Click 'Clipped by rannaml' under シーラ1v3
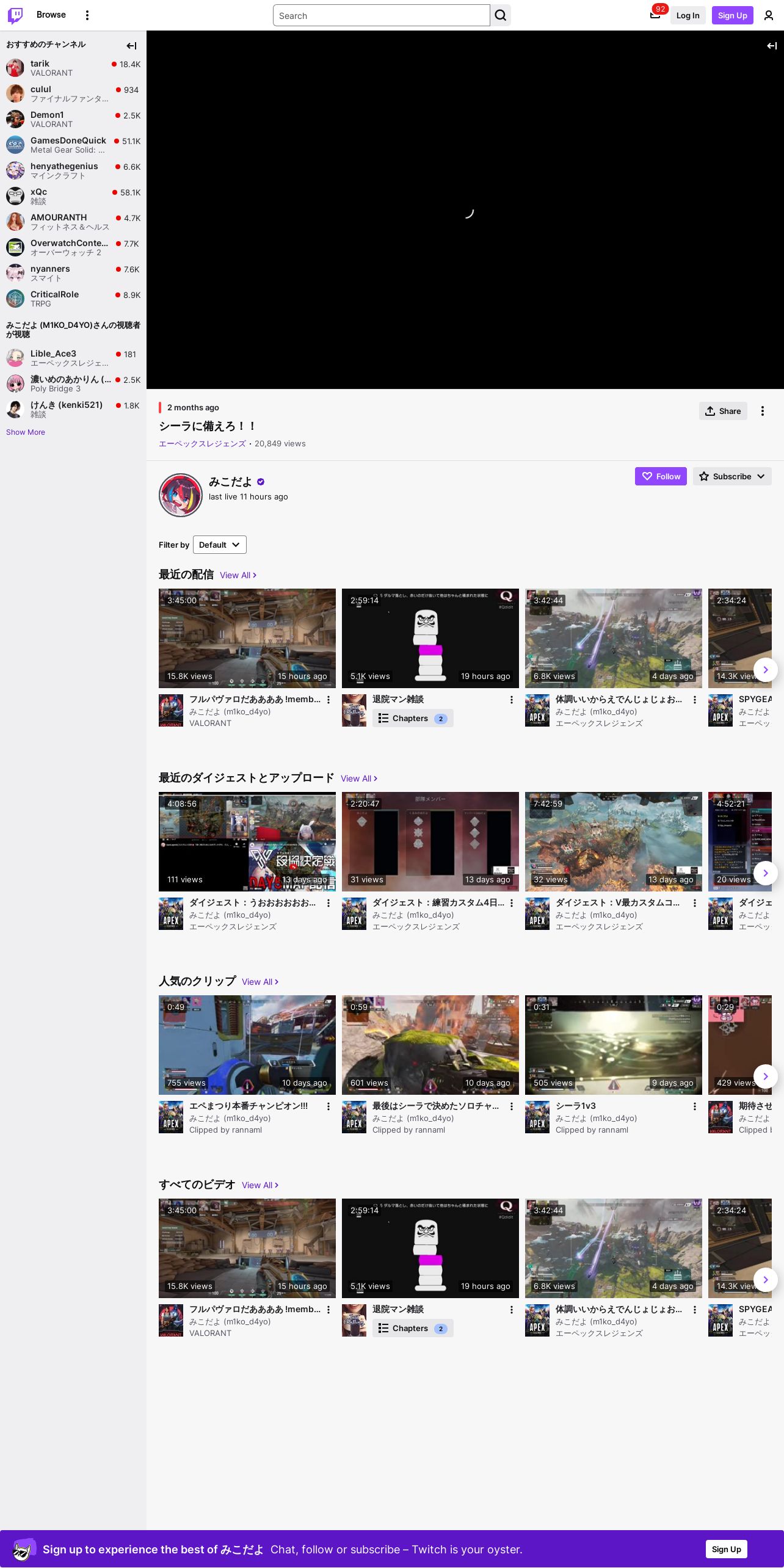Screen dimensions: 784x1568 click(x=592, y=1130)
